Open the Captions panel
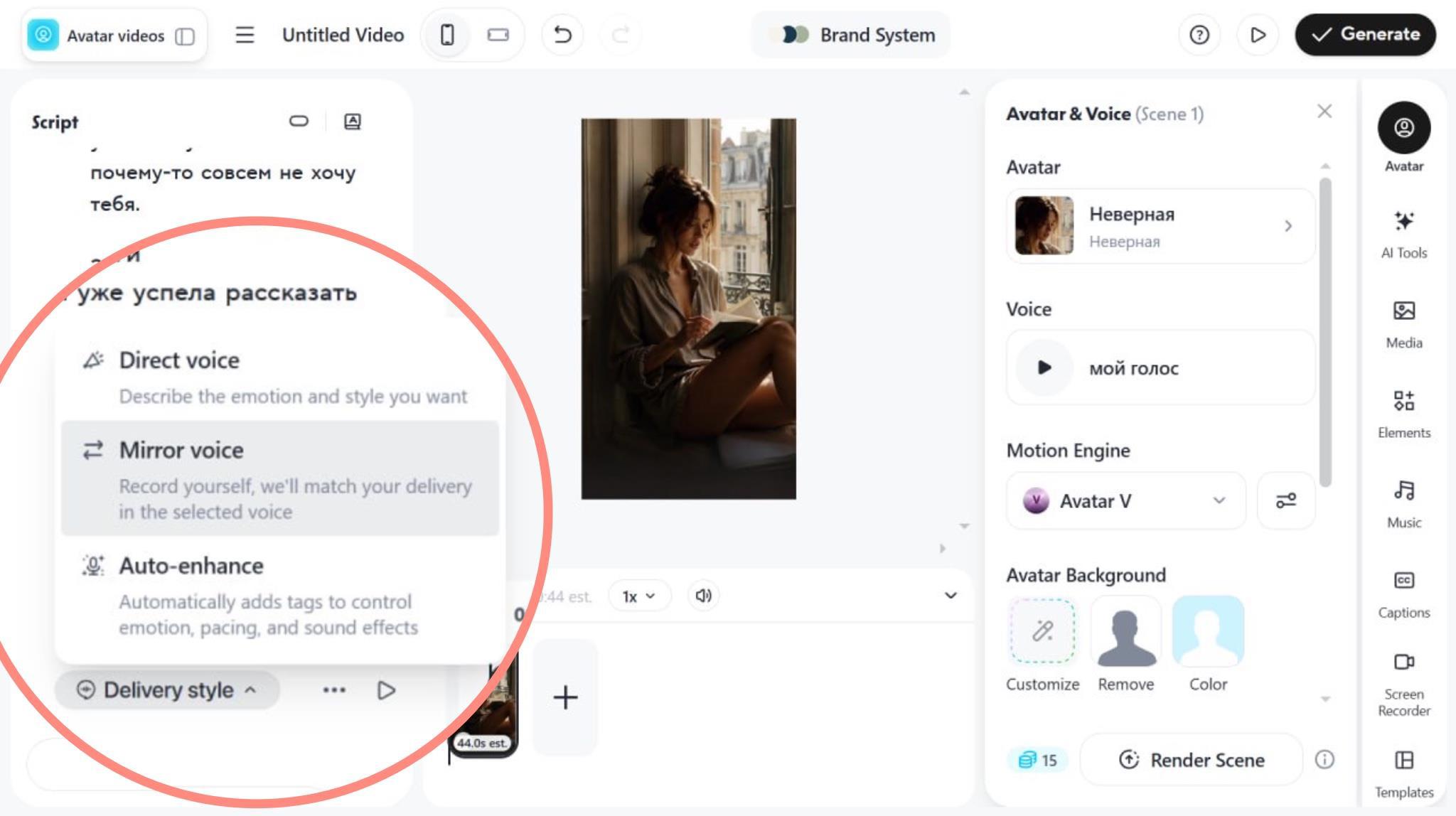The image size is (1456, 816). 1403,594
